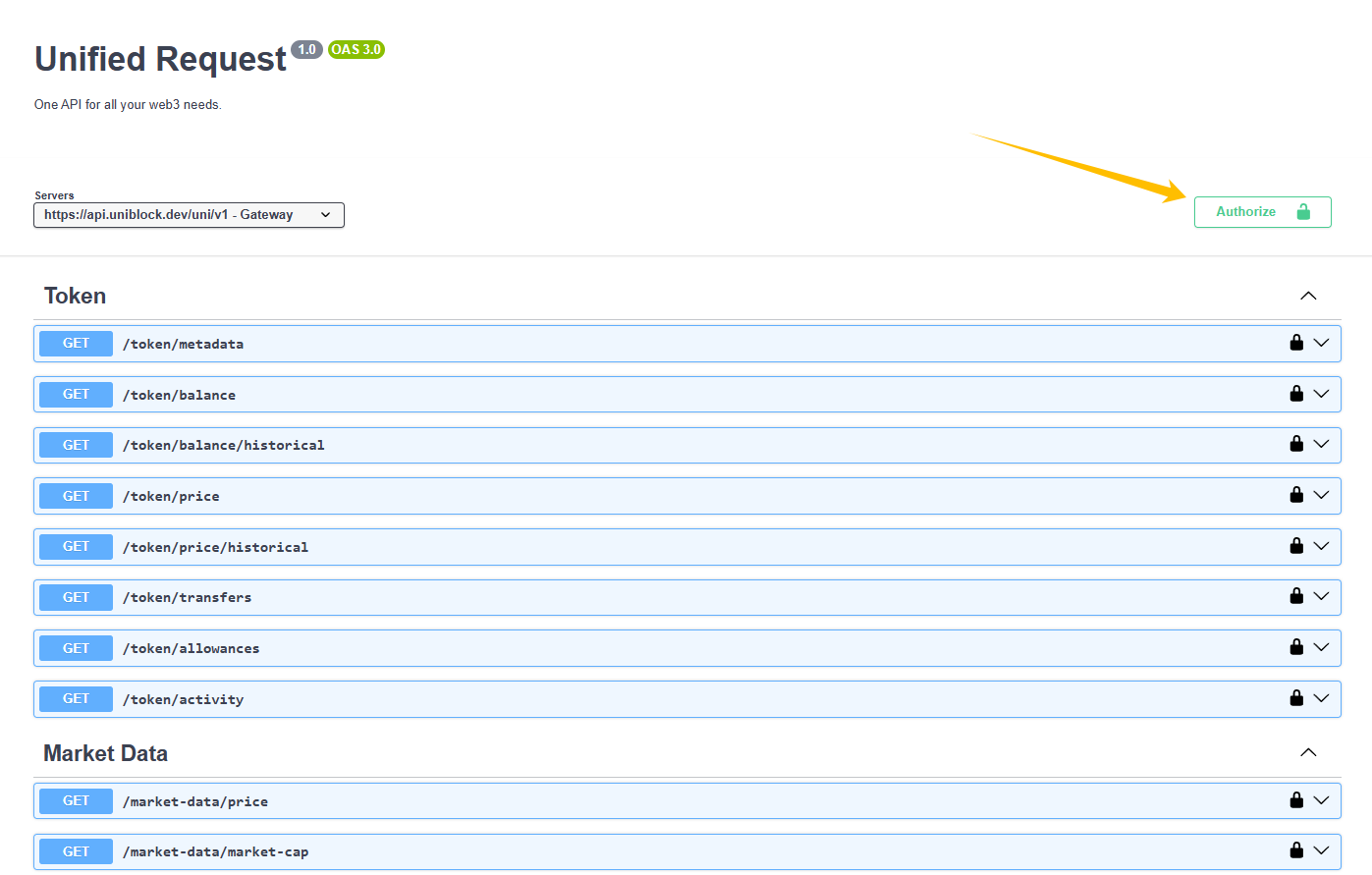The height and width of the screenshot is (875, 1372).
Task: Click GET badge of /token/balance
Action: coord(76,395)
